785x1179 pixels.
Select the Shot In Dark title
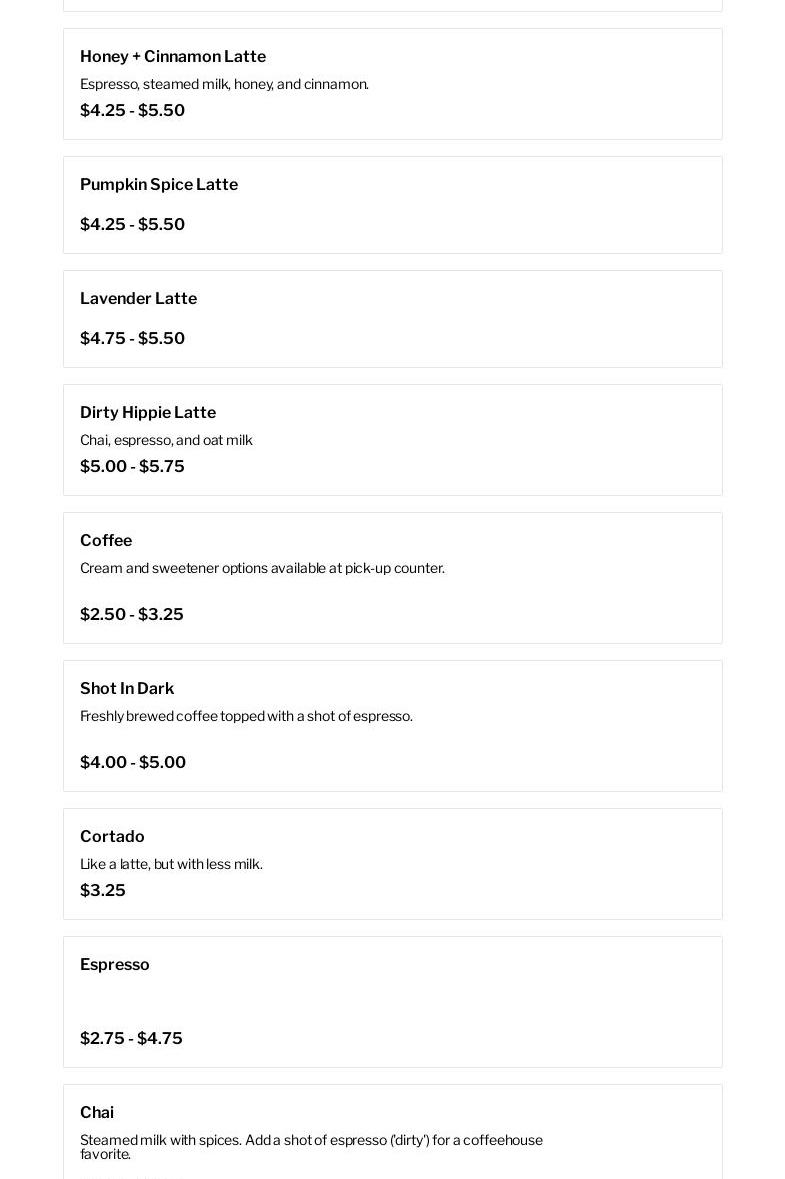(127, 689)
